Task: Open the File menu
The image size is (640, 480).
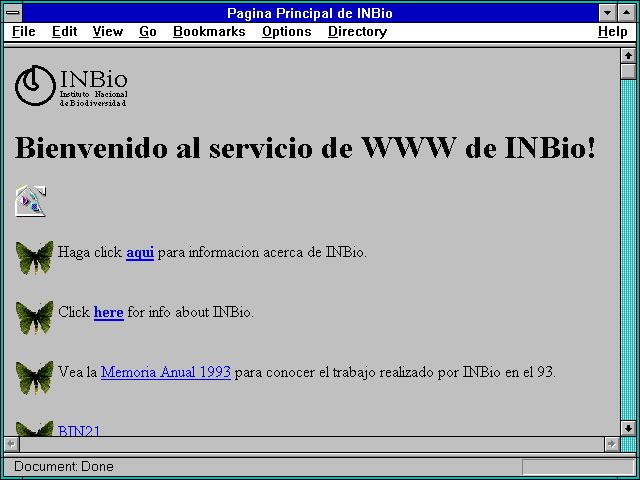Action: 24,32
